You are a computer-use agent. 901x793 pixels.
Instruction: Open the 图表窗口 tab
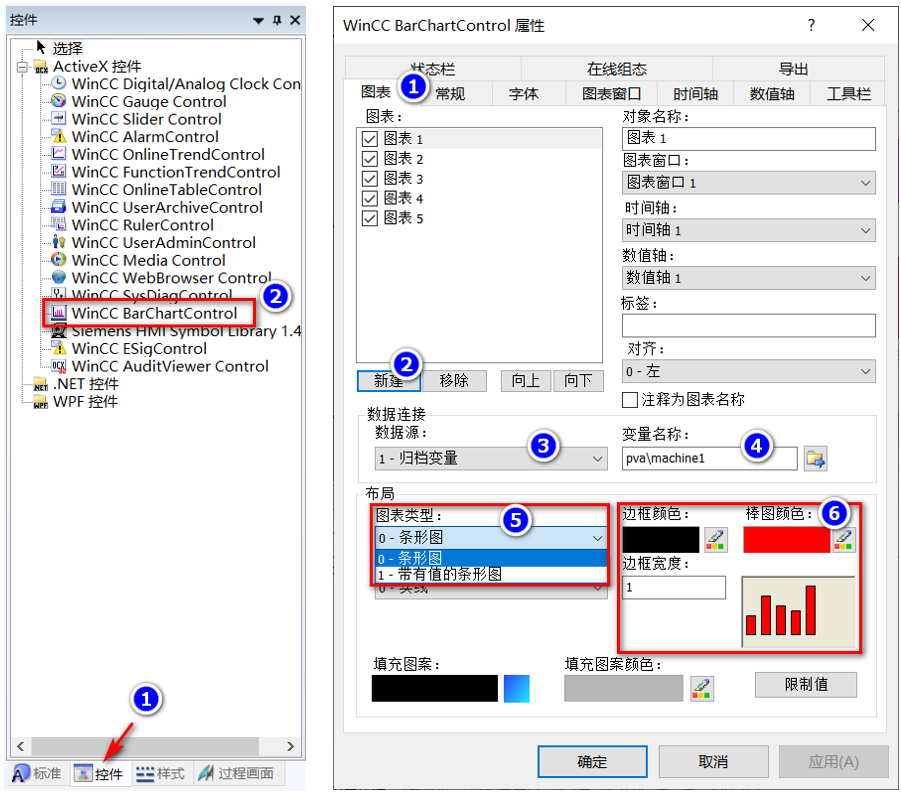pos(611,94)
